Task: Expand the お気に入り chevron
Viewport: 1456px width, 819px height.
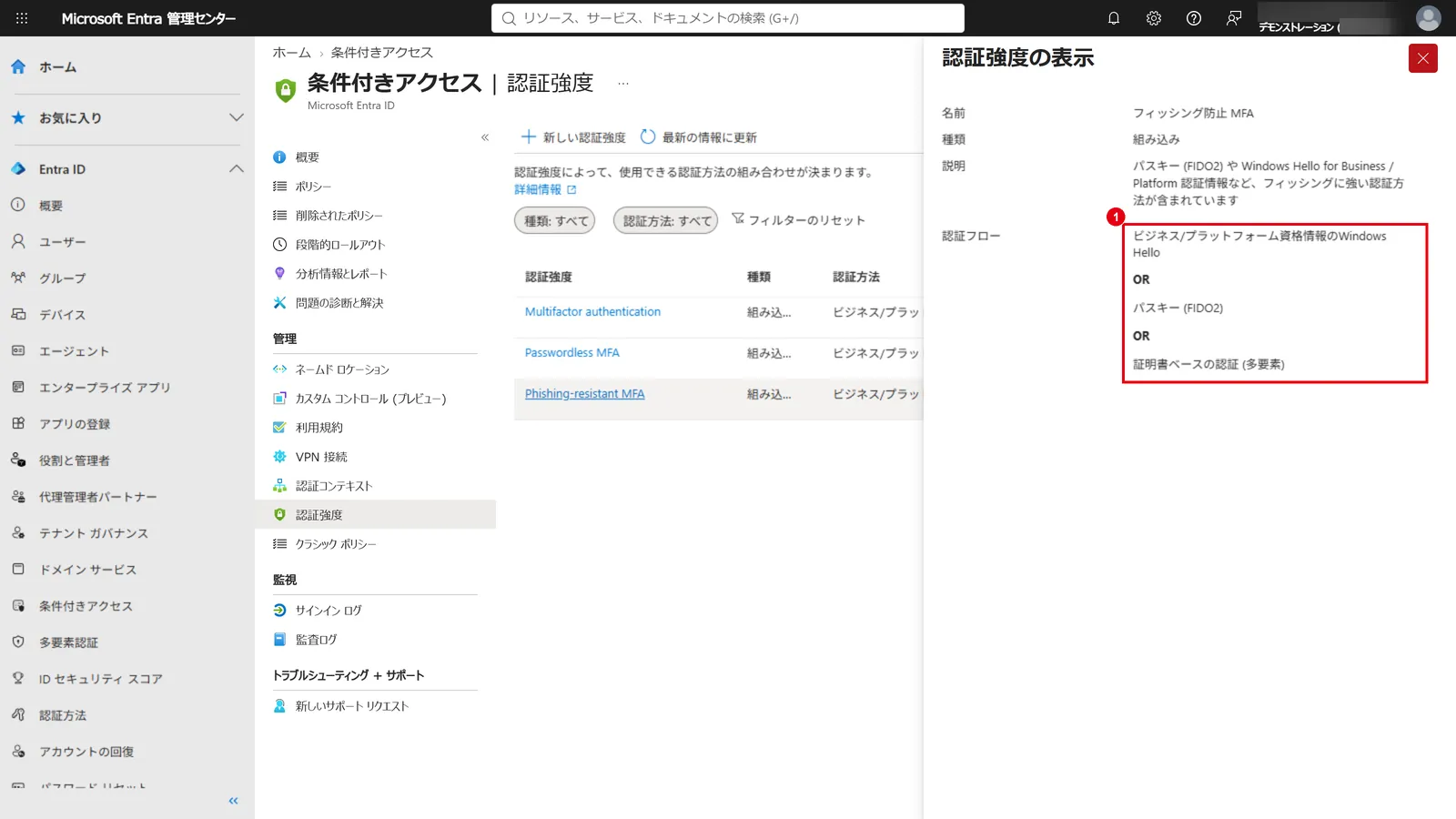Action: tap(237, 118)
